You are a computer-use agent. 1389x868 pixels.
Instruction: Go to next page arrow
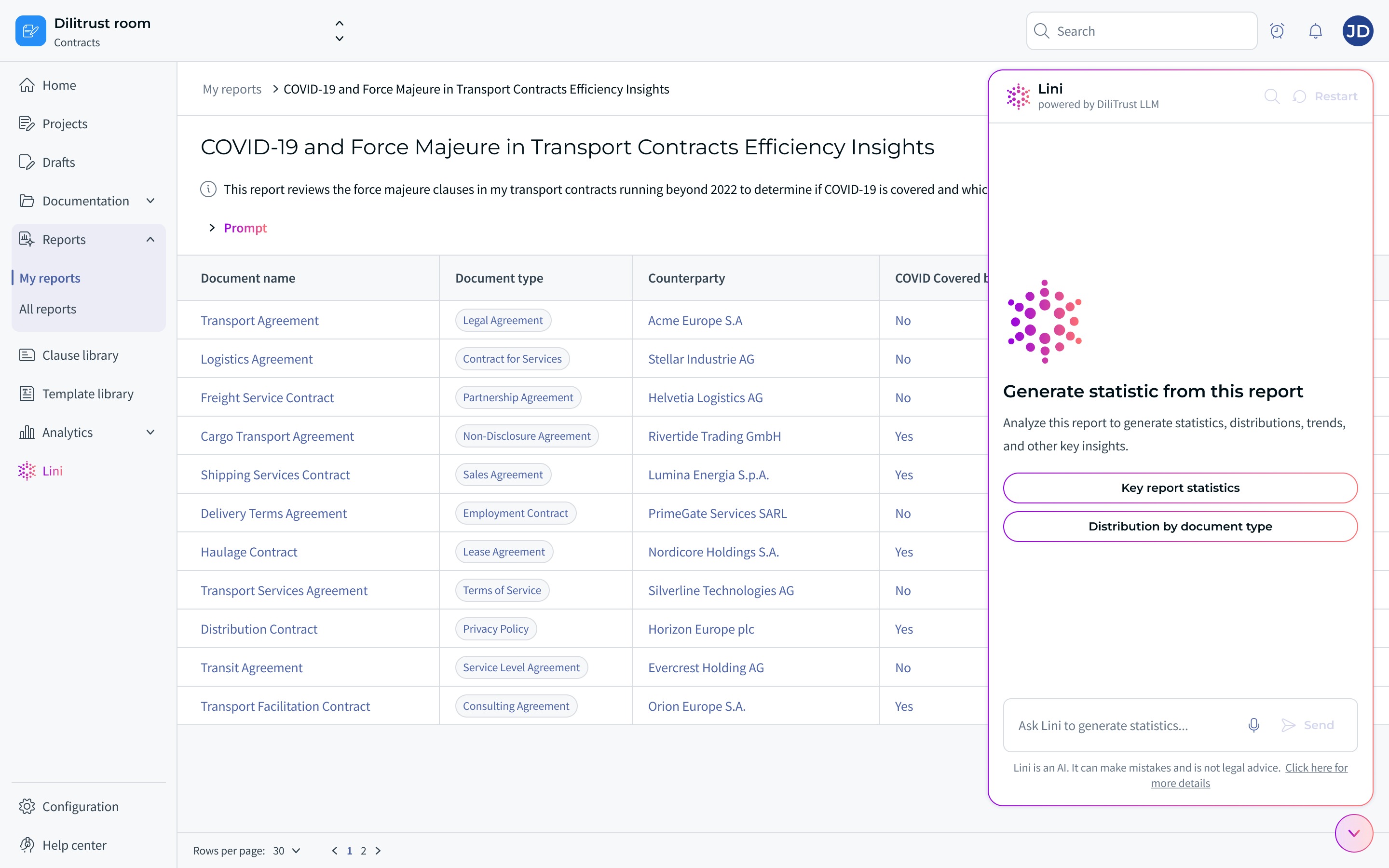click(x=378, y=850)
